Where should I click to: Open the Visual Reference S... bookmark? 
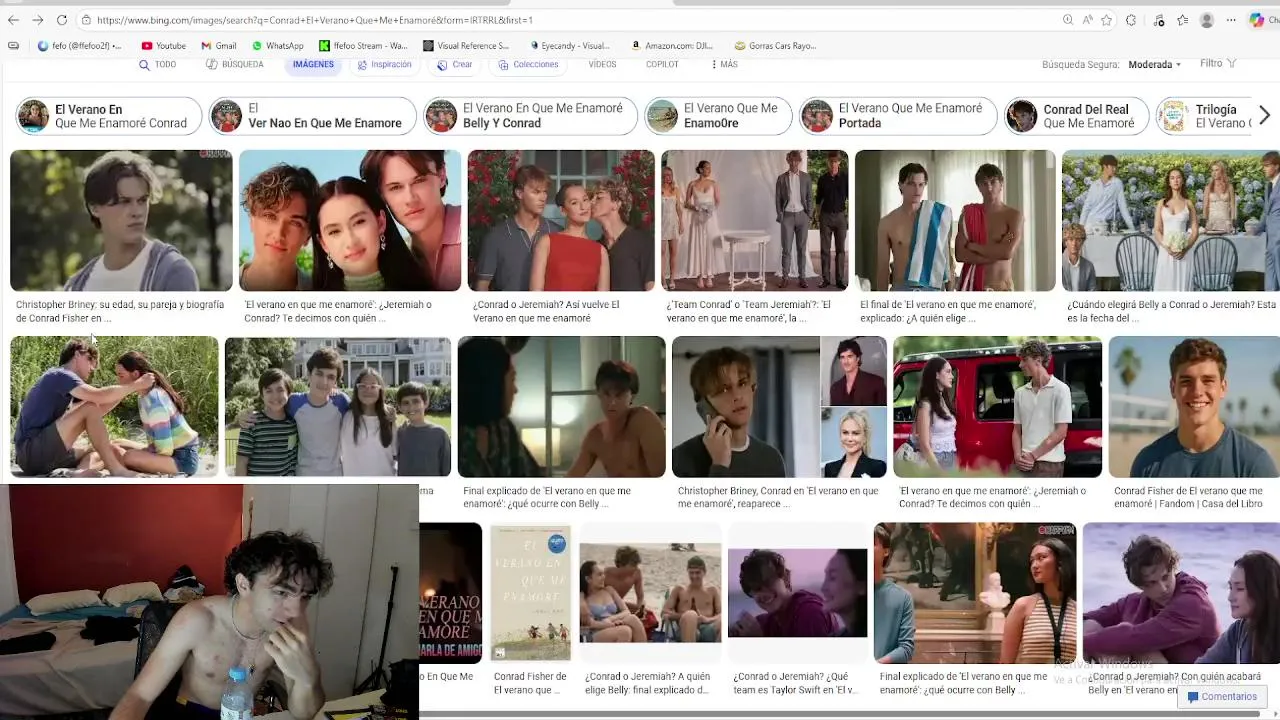[x=466, y=46]
